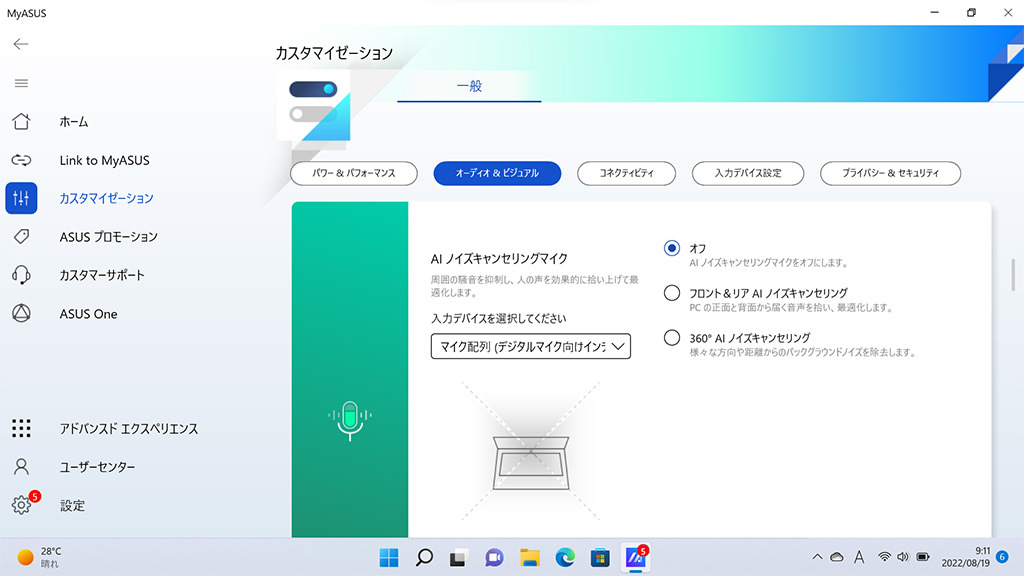The height and width of the screenshot is (576, 1024).
Task: Open 入力デバイス設定 category
Action: pos(748,173)
